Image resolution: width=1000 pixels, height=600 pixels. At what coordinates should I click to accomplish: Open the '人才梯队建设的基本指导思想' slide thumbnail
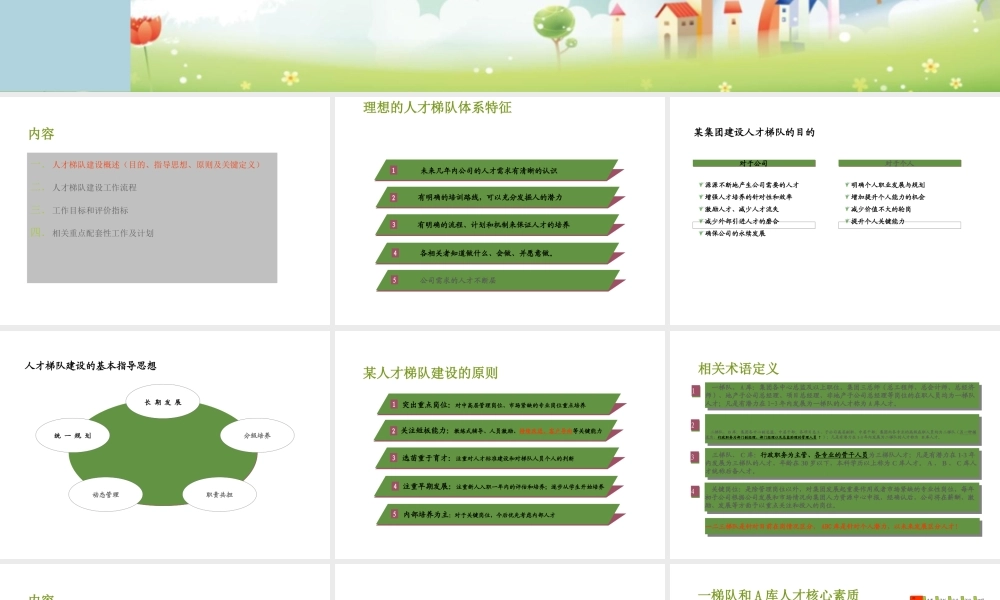[165, 444]
